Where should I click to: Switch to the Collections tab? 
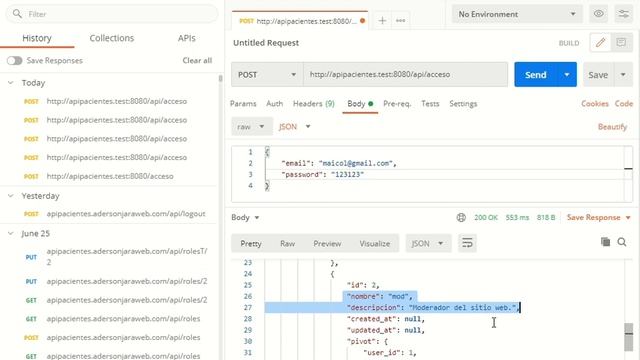click(x=111, y=38)
